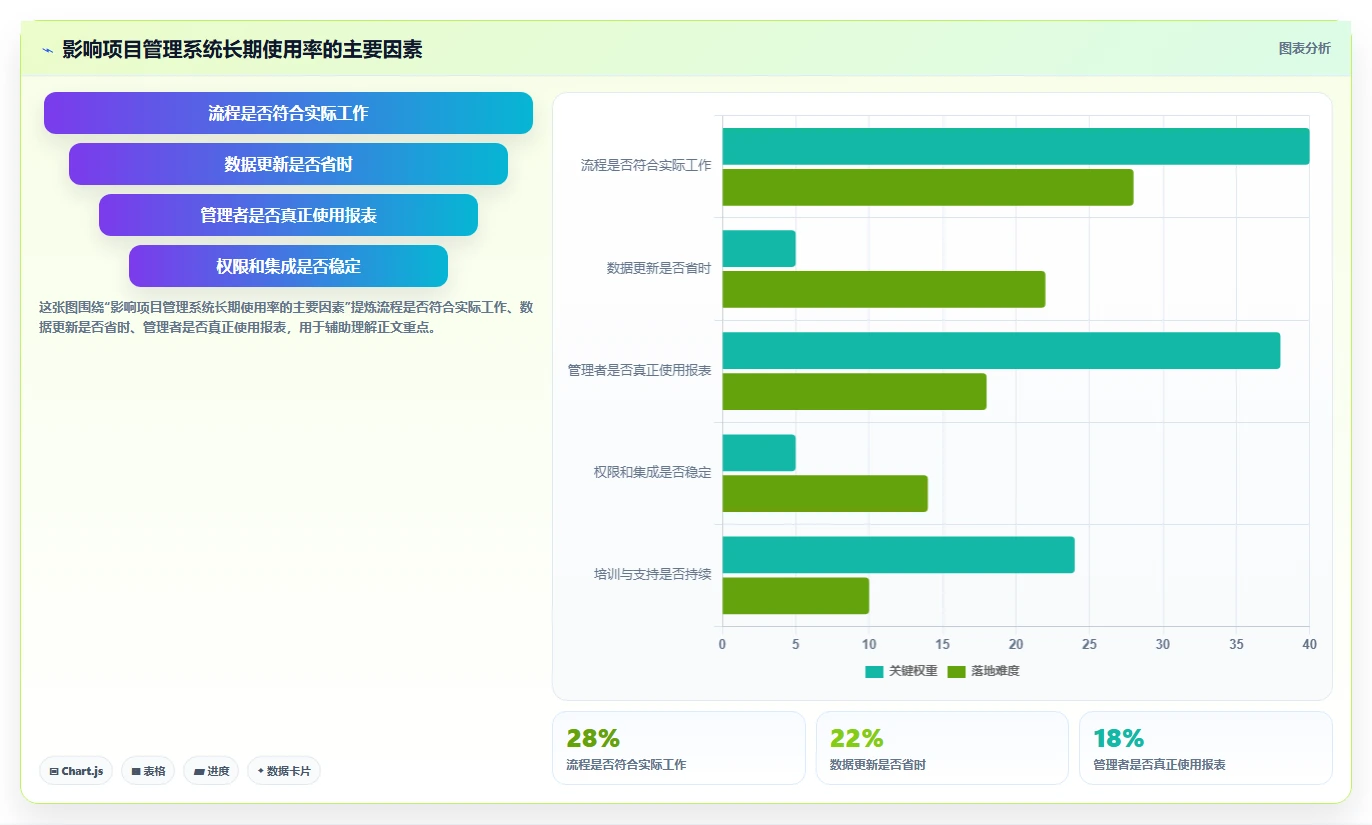The image size is (1372, 825).
Task: Select the 流程是否符合实际工作 funnel stage
Action: tap(288, 113)
